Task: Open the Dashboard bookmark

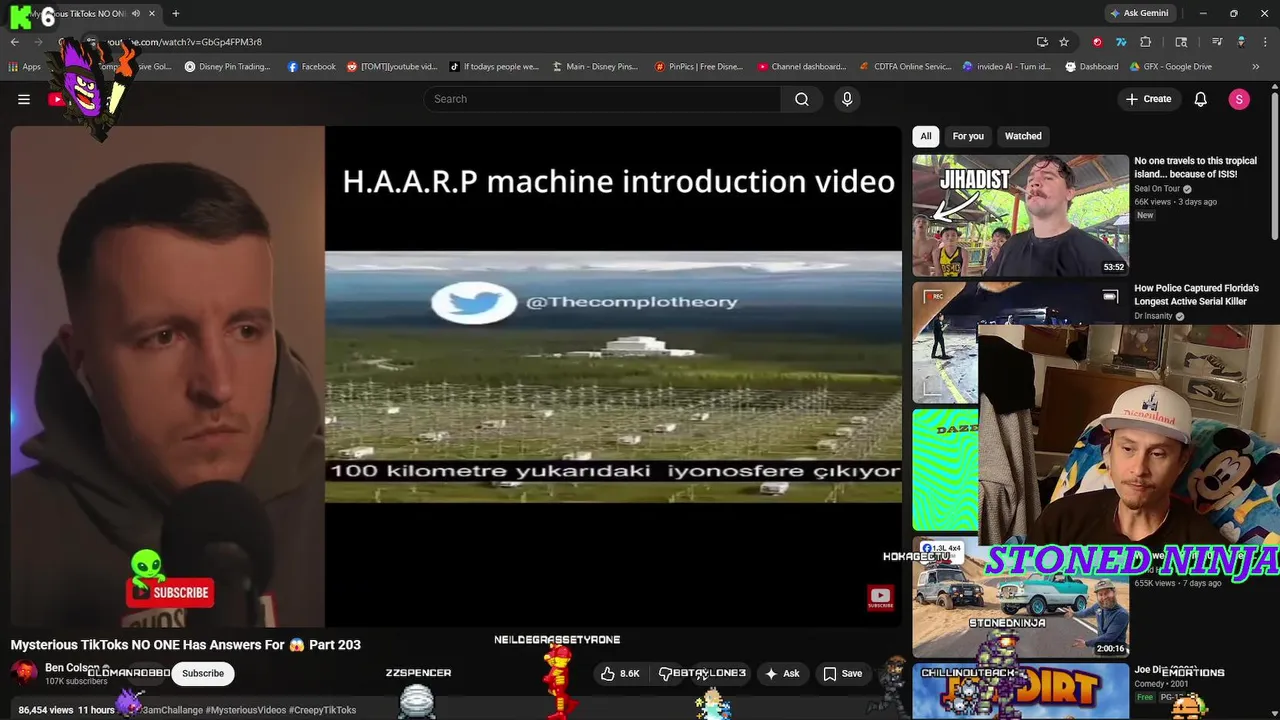Action: (x=1092, y=67)
